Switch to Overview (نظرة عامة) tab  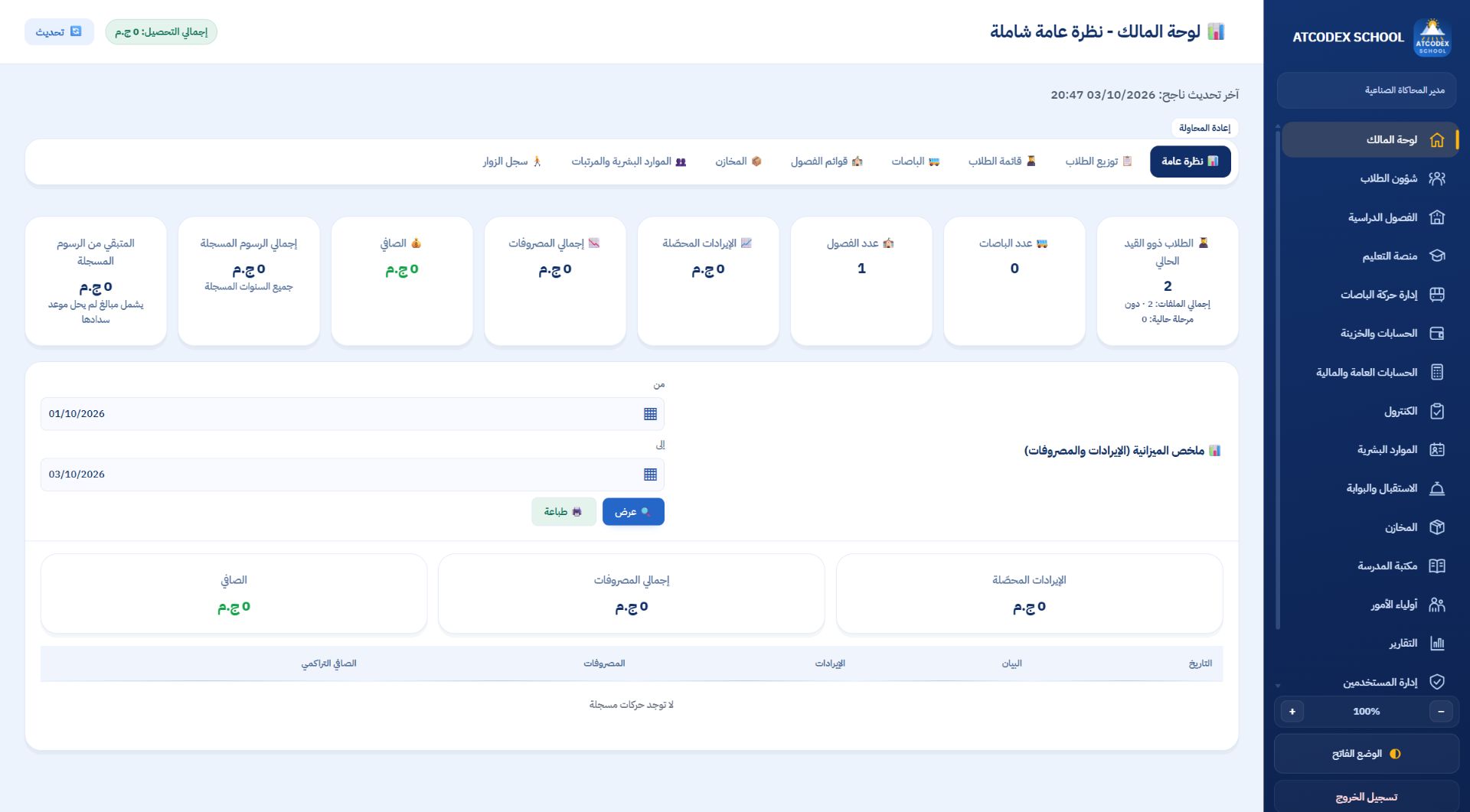1190,161
